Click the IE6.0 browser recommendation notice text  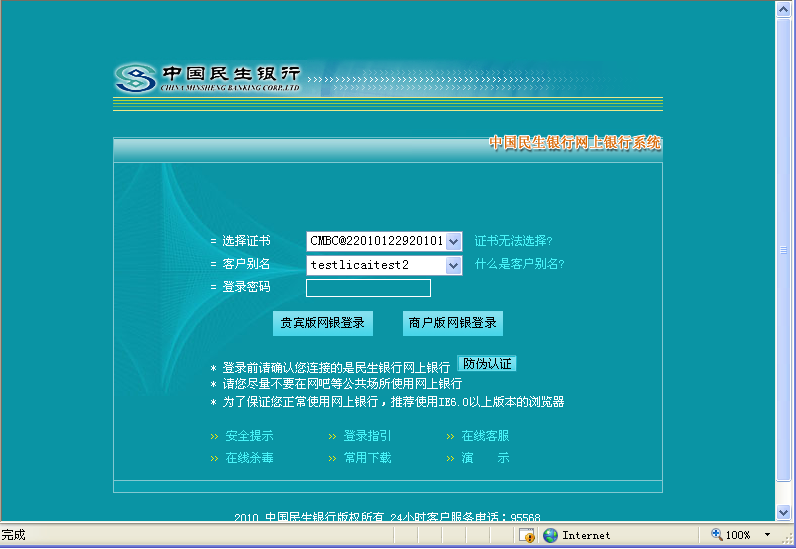pyautogui.click(x=393, y=402)
